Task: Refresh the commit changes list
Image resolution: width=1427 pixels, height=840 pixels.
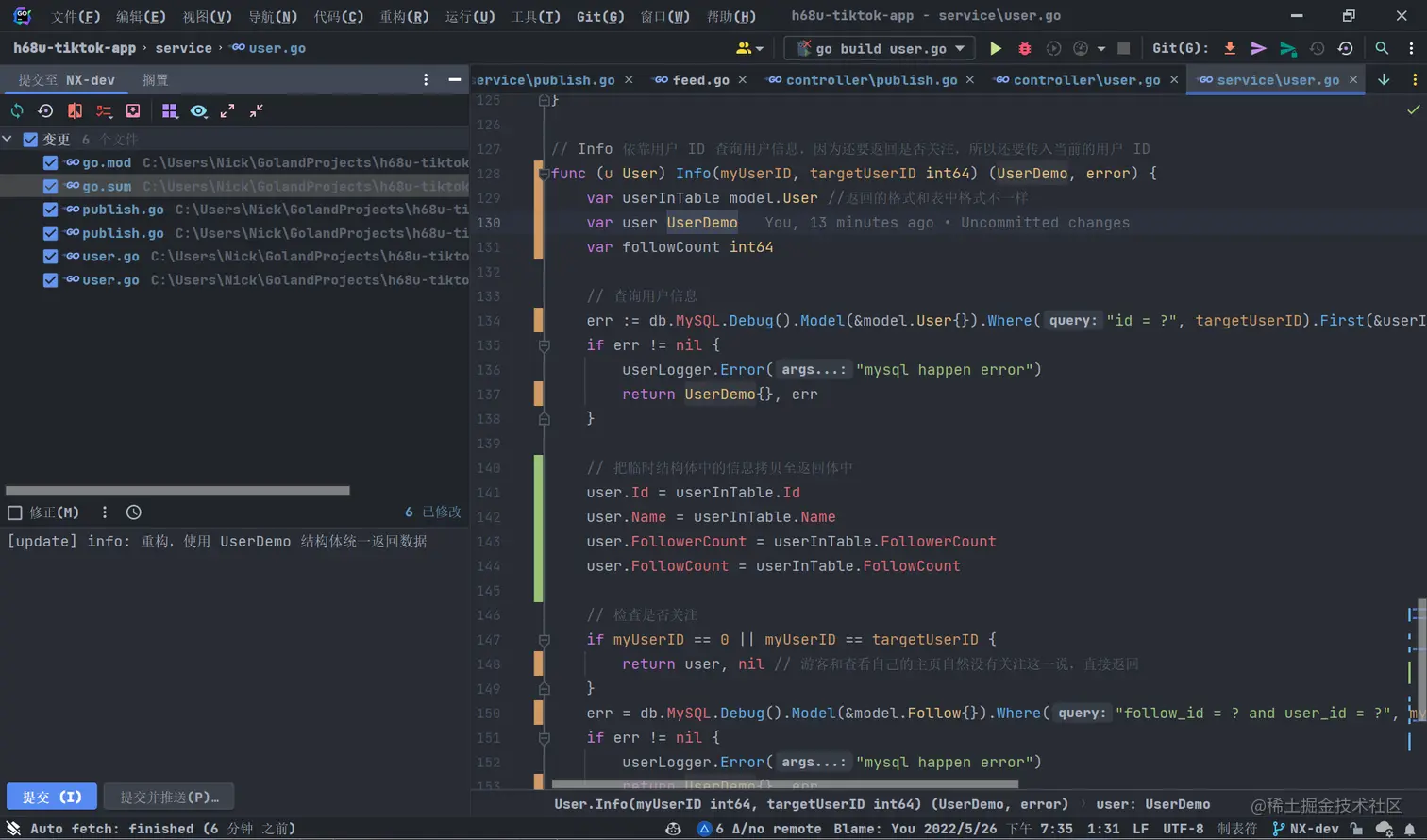Action: pos(17,111)
